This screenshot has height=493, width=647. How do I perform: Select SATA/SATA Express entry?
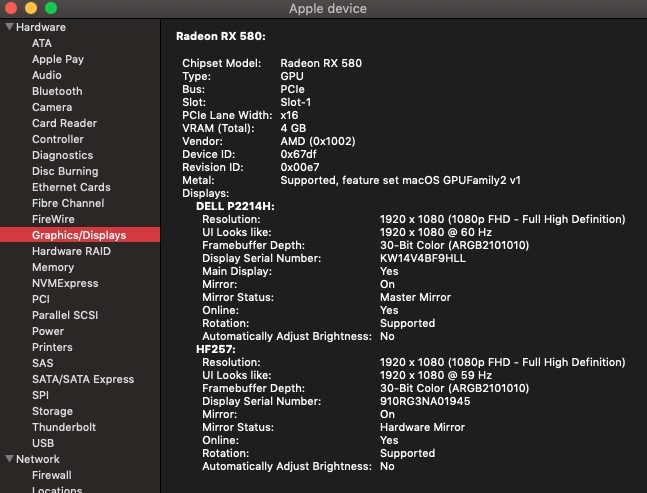pyautogui.click(x=83, y=379)
